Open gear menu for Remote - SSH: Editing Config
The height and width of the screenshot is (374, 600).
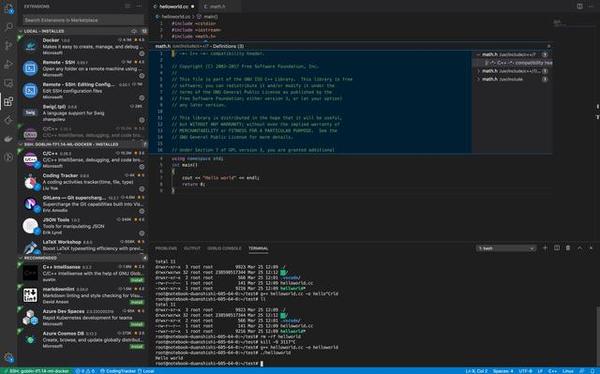coord(142,98)
